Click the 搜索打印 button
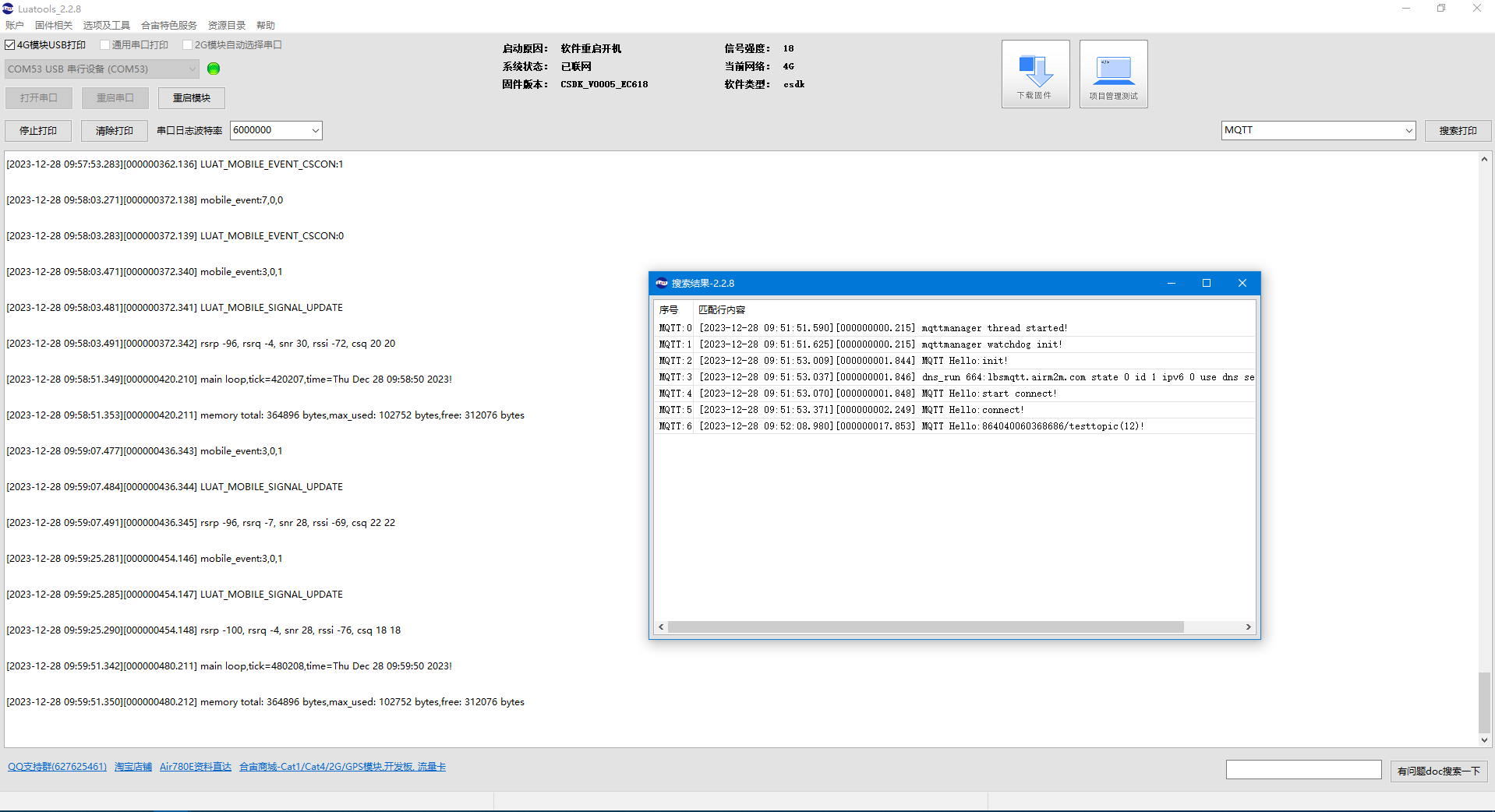 click(1458, 131)
